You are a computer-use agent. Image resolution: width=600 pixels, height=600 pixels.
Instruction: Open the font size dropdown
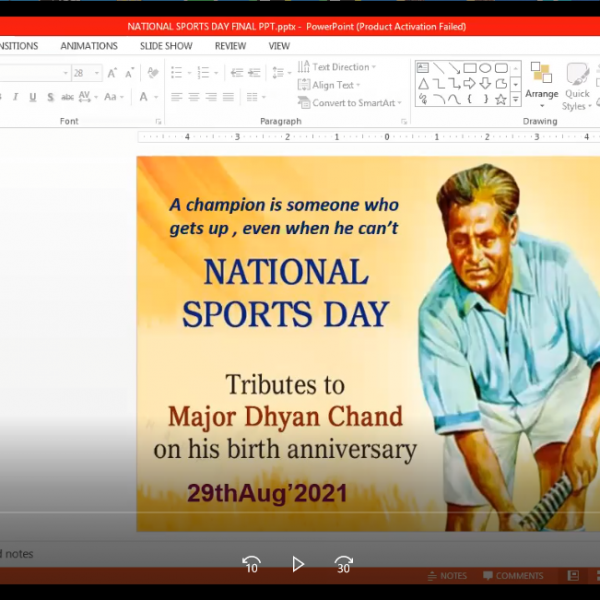[x=98, y=73]
